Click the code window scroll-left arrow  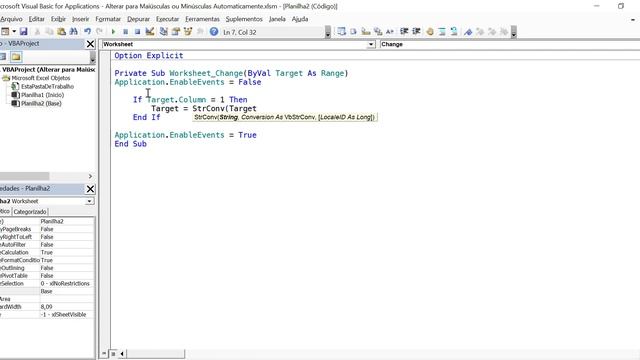coord(122,353)
